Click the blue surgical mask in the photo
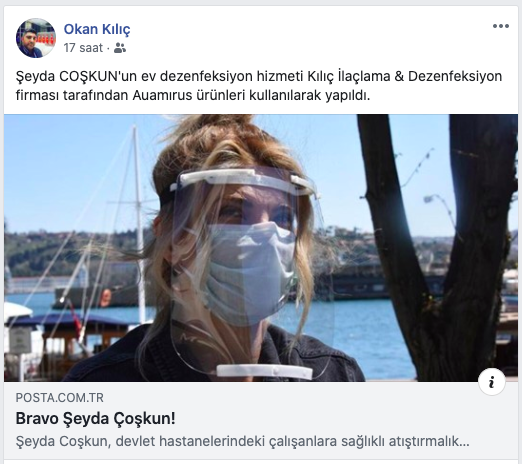 pos(250,272)
